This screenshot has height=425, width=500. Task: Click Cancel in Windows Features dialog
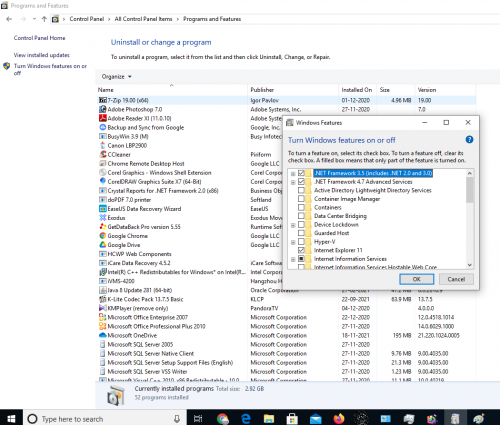click(456, 279)
